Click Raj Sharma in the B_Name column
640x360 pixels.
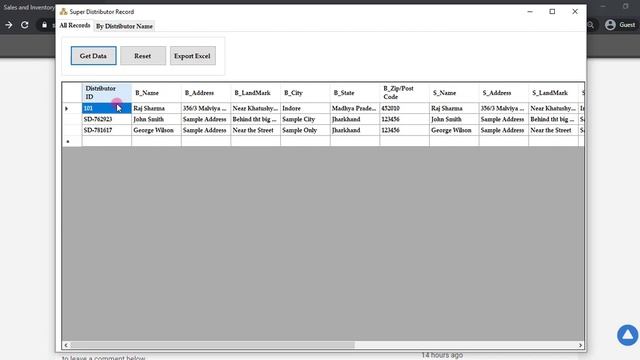tap(156, 108)
